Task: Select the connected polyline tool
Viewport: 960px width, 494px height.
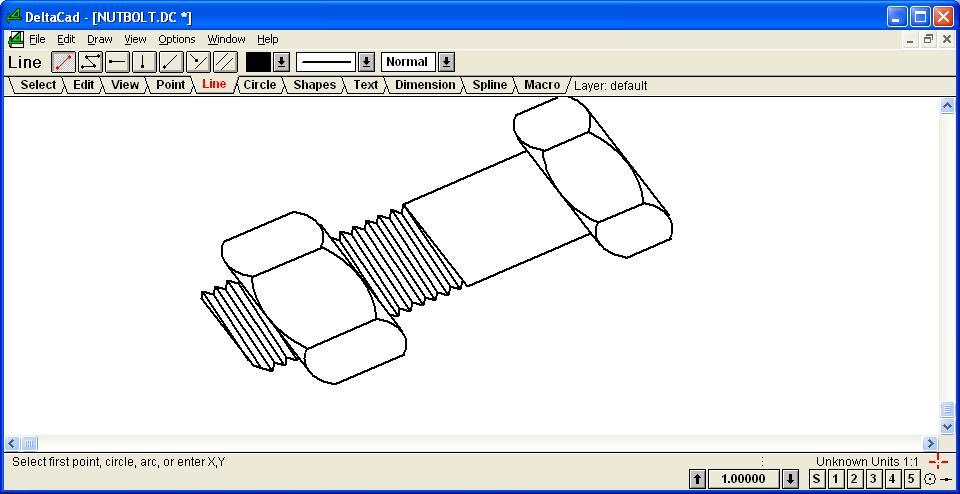Action: [90, 62]
